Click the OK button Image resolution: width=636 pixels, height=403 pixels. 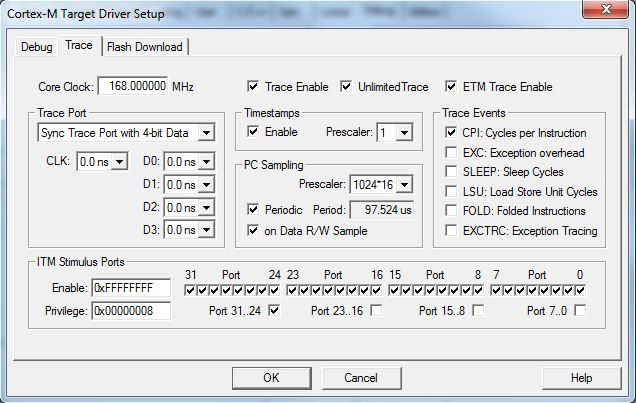(x=272, y=378)
